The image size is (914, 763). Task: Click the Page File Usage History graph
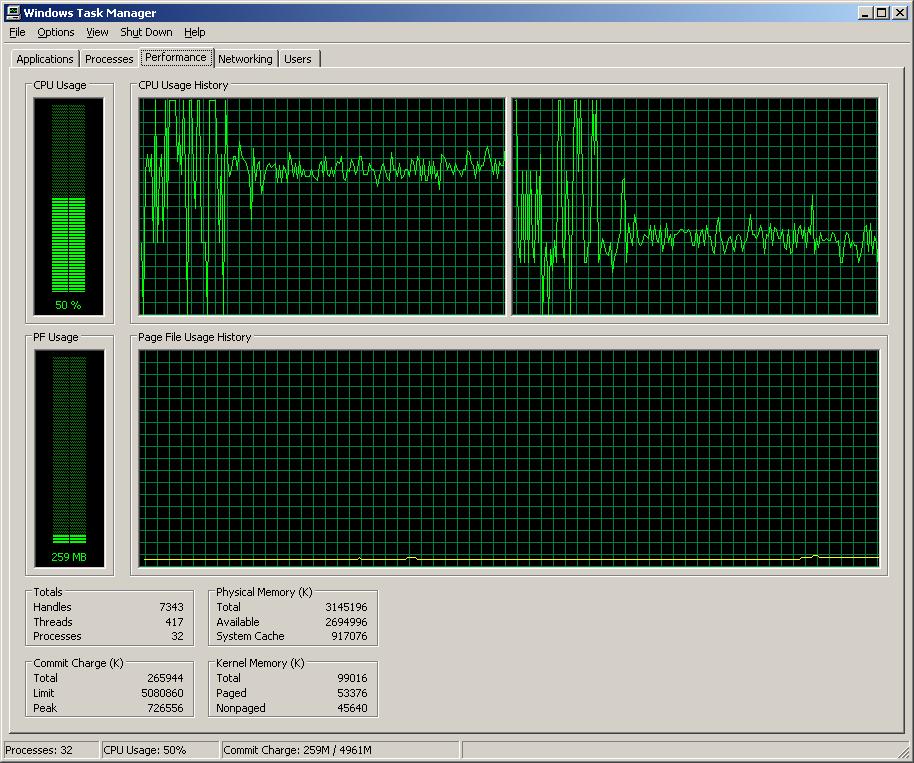click(509, 458)
